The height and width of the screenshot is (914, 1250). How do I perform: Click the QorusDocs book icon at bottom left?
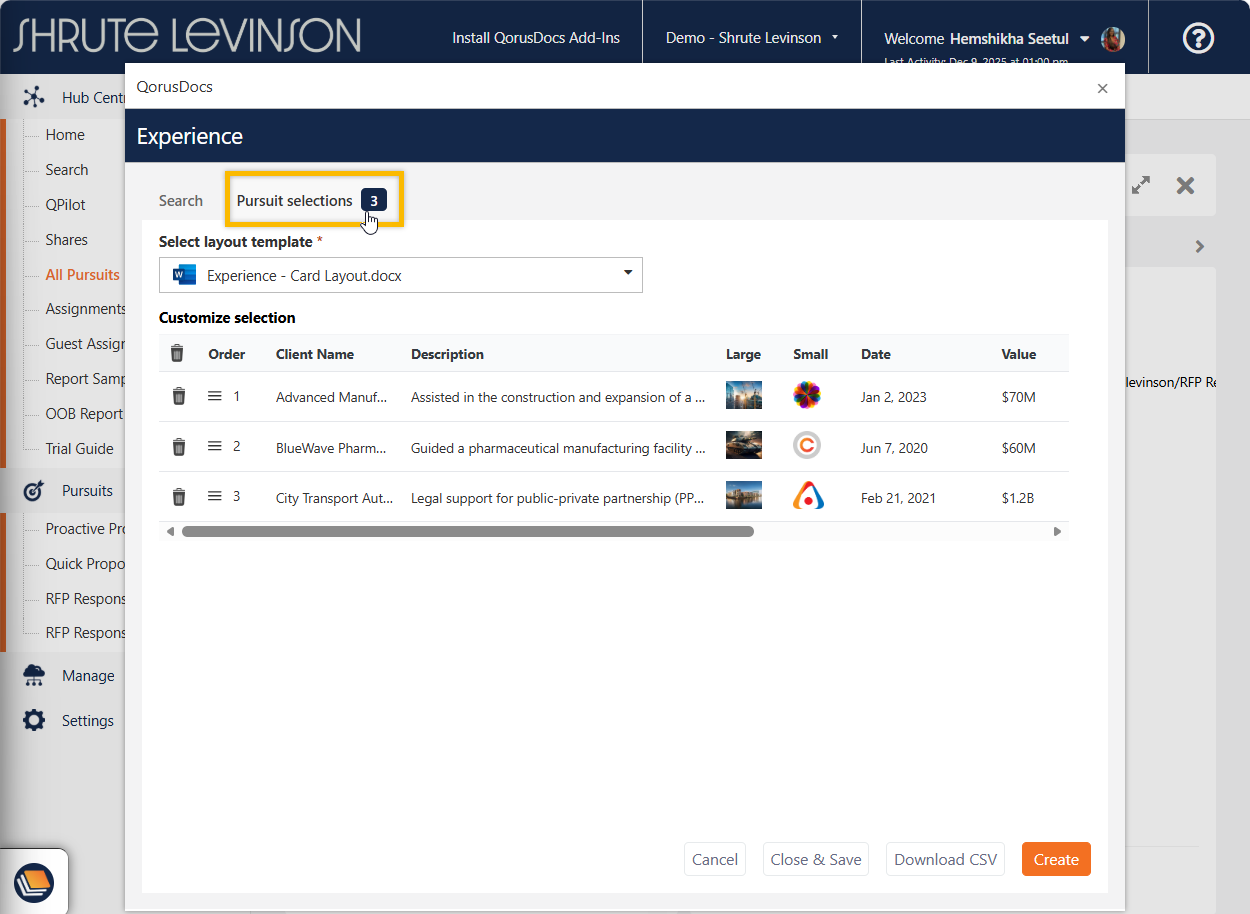pos(34,882)
